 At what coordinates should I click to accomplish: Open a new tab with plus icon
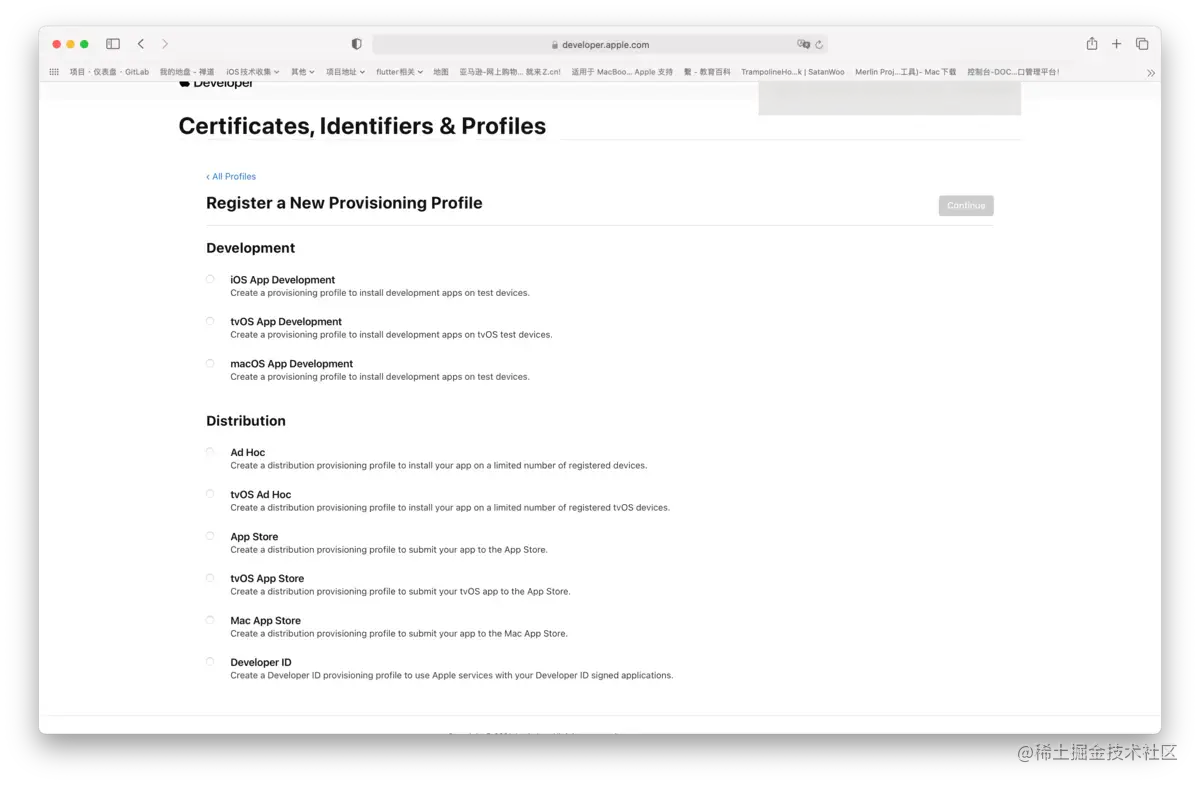pyautogui.click(x=1117, y=44)
